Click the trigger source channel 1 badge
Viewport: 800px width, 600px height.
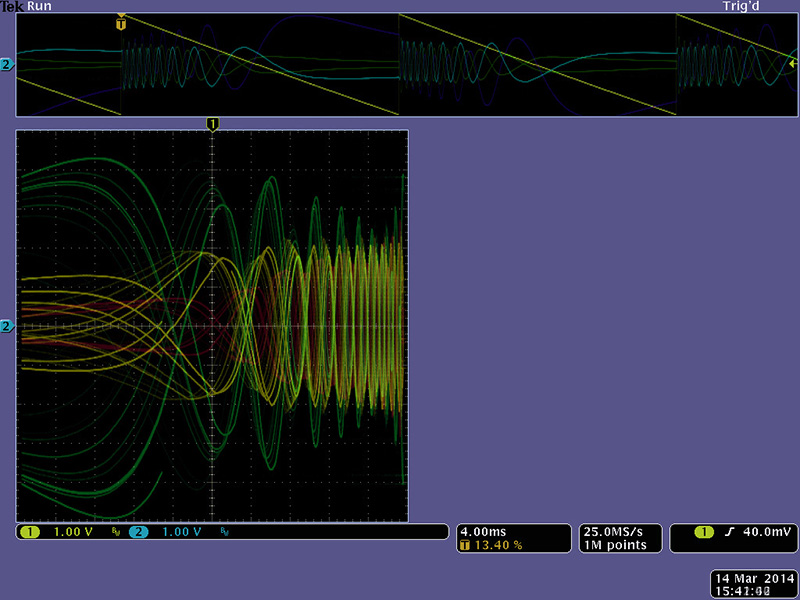coord(702,532)
